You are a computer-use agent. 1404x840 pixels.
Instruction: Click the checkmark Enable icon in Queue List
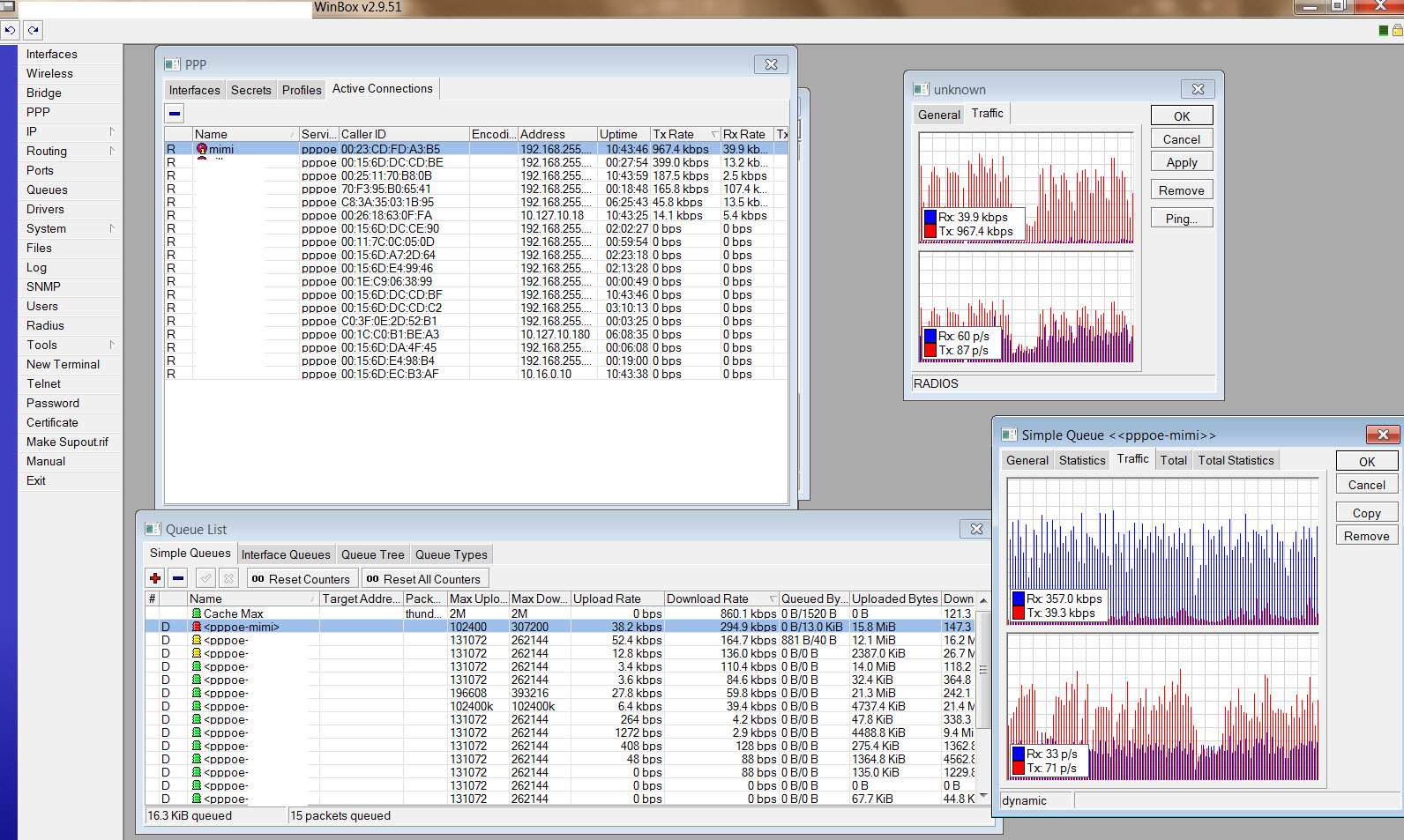(x=205, y=578)
